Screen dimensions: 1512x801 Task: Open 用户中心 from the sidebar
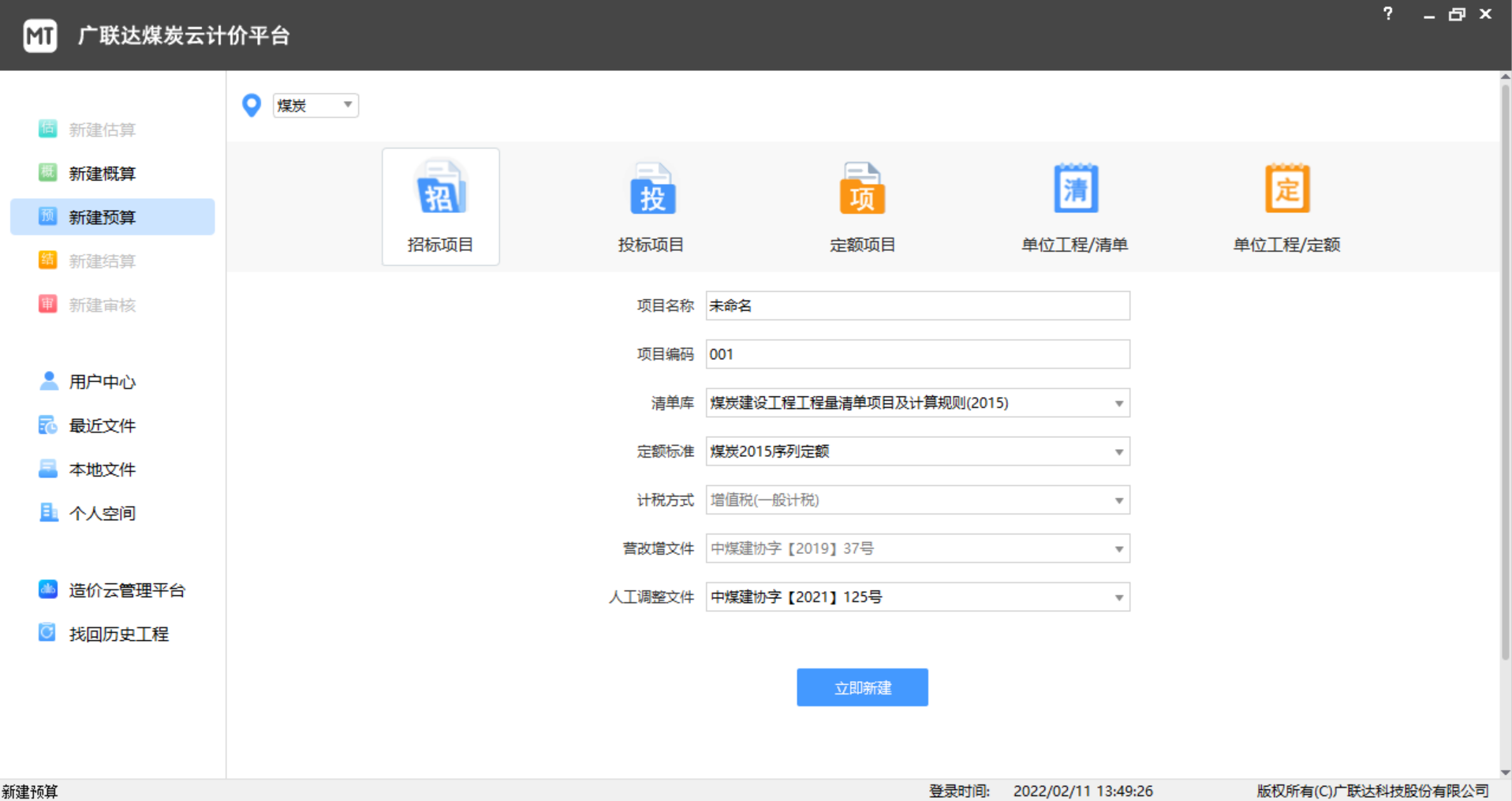(x=101, y=382)
